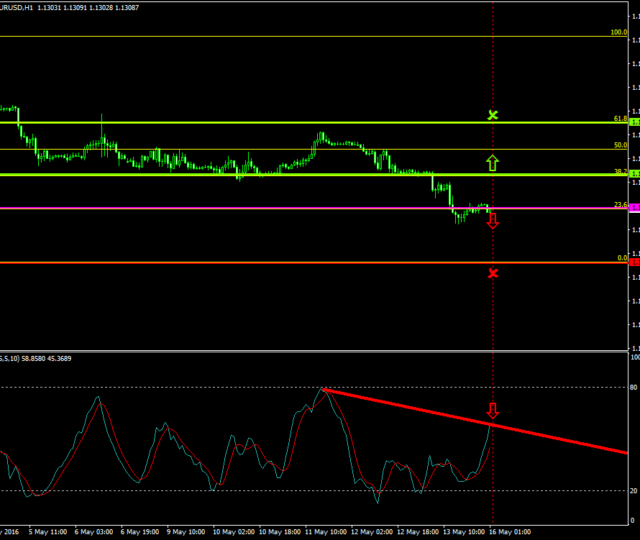Click the red down arrow on price chart
The width and height of the screenshot is (640, 540).
492,220
